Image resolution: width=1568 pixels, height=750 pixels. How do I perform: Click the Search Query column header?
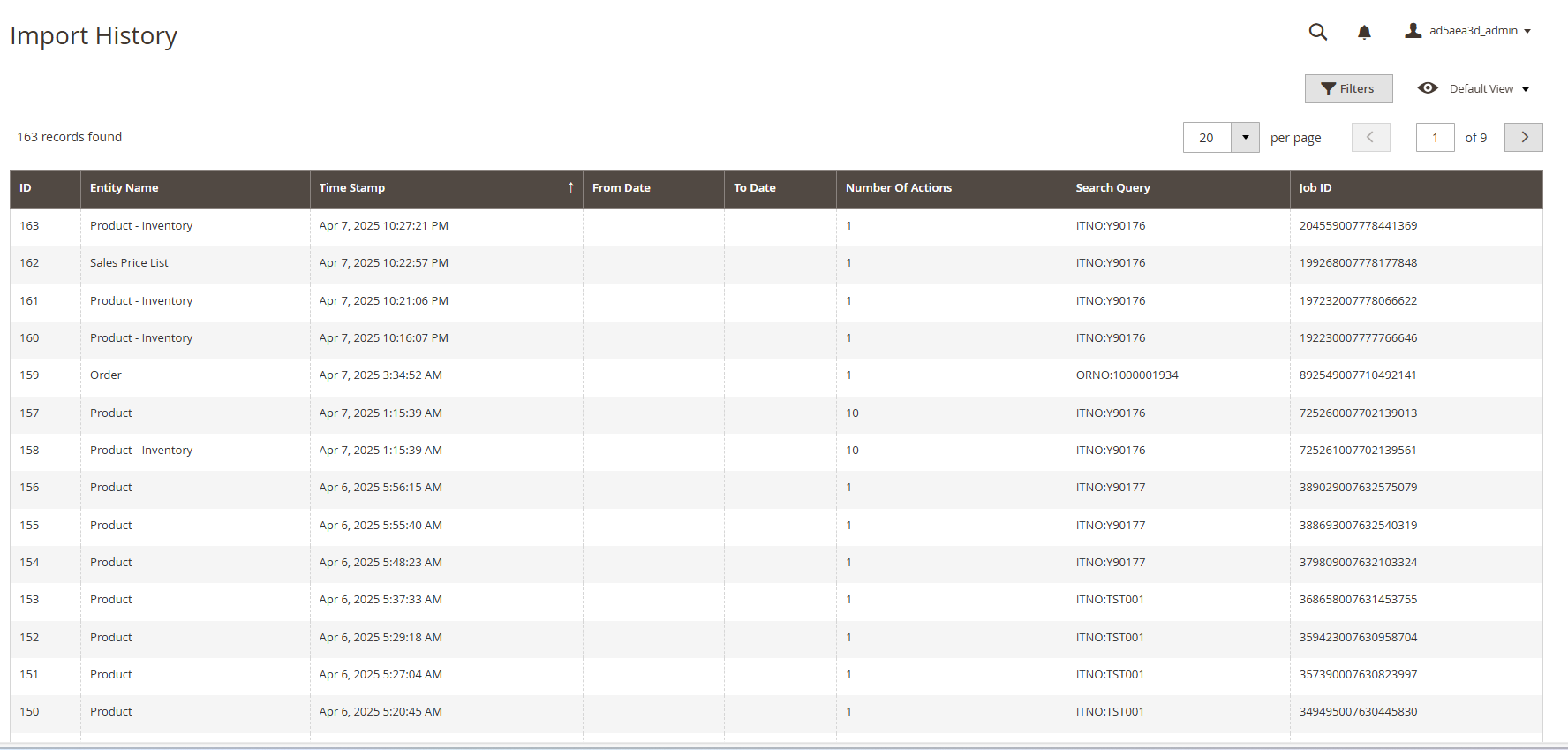(1112, 188)
